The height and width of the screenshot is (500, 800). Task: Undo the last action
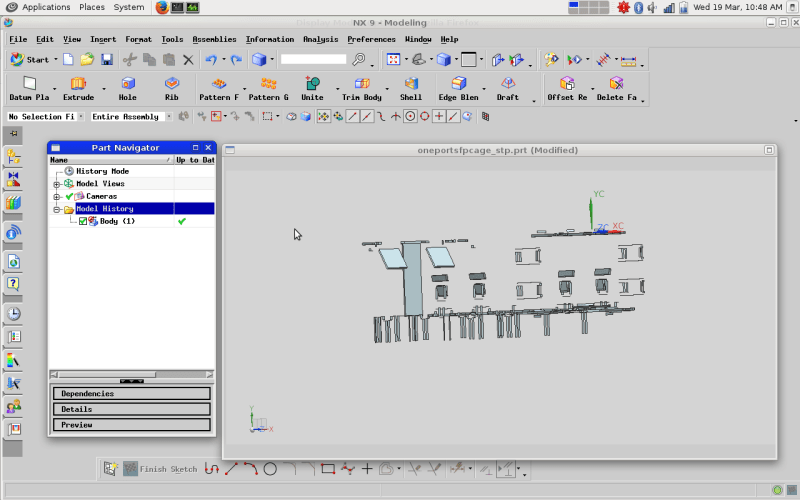[211, 60]
